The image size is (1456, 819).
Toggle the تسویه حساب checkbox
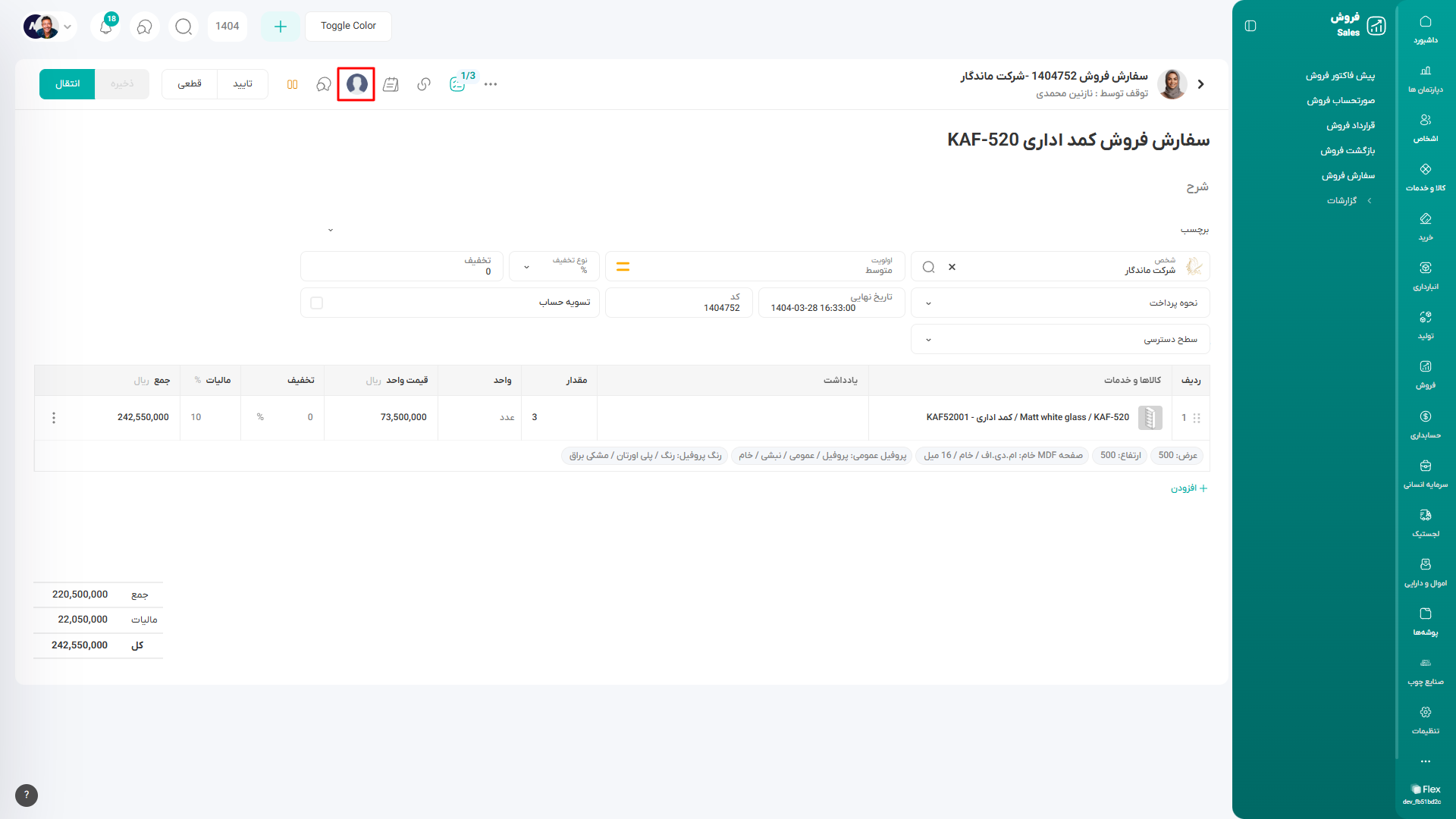(x=317, y=303)
